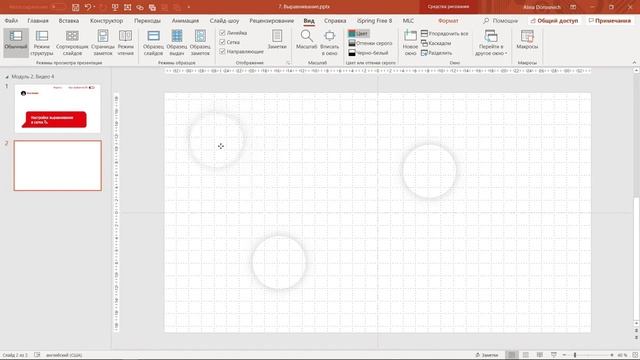Switch to Режим чтения reading view
The height and width of the screenshot is (360, 640).
(x=126, y=42)
